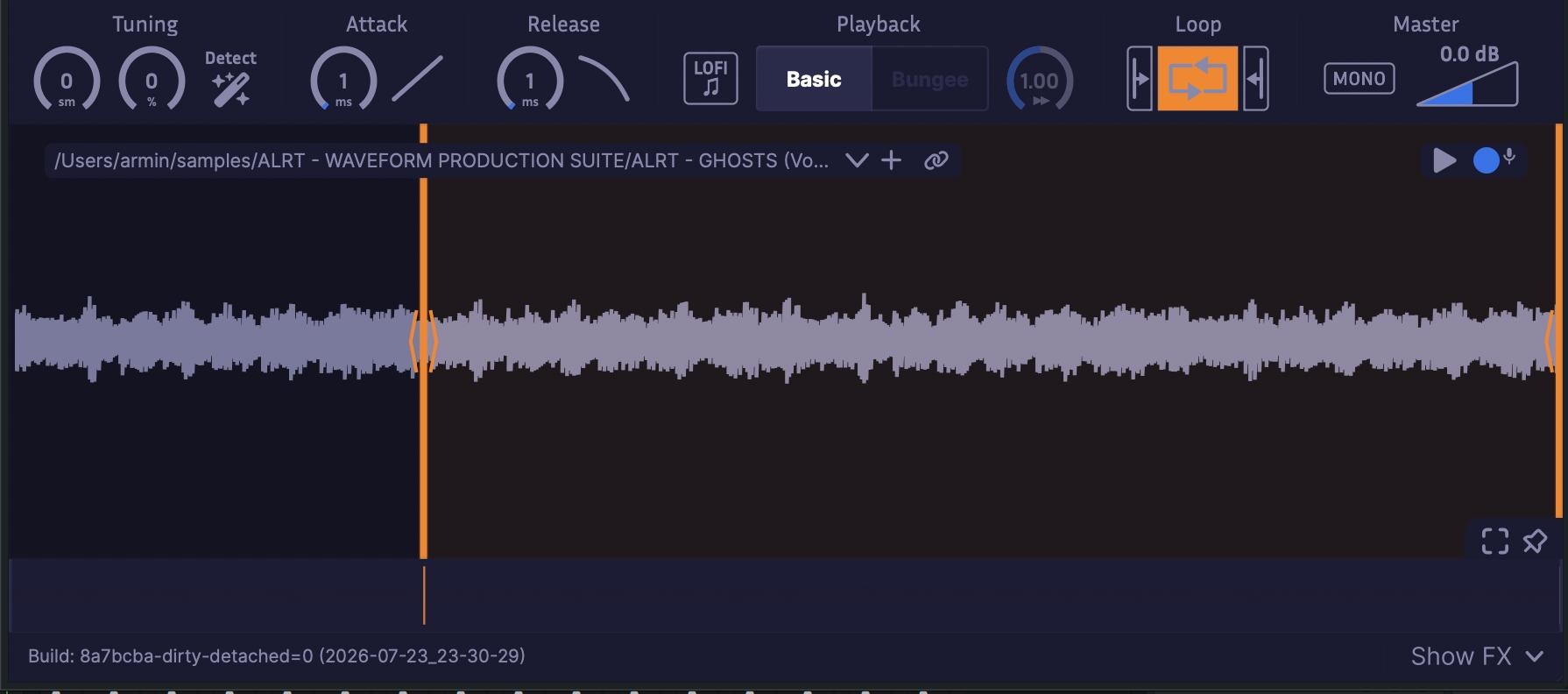
Task: Click the pin icon near waveform corner
Action: point(1535,542)
